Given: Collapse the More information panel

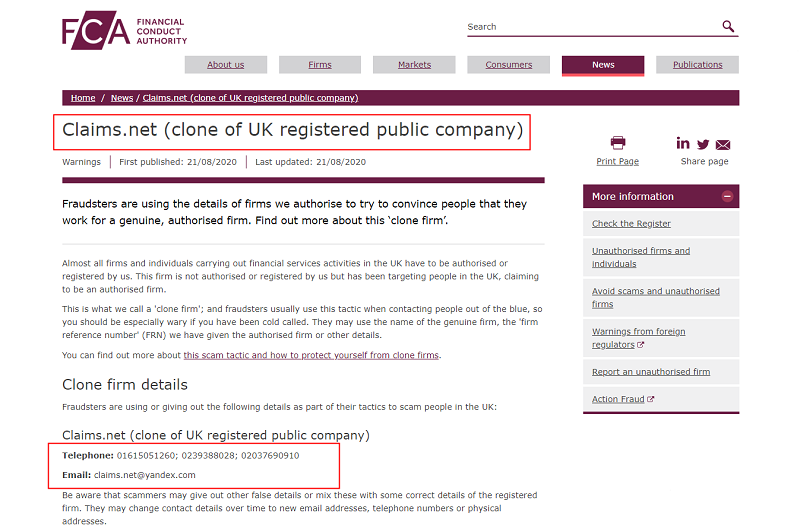Looking at the screenshot, I should click(x=727, y=197).
